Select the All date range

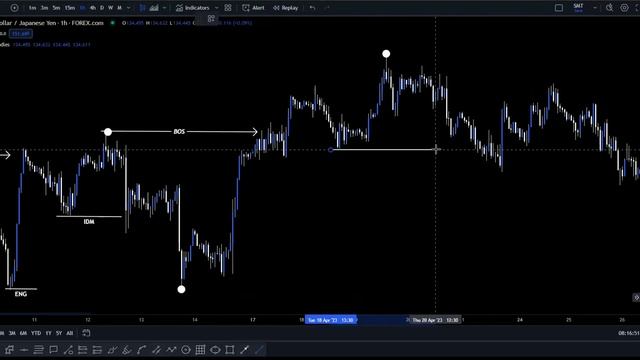[x=70, y=333]
